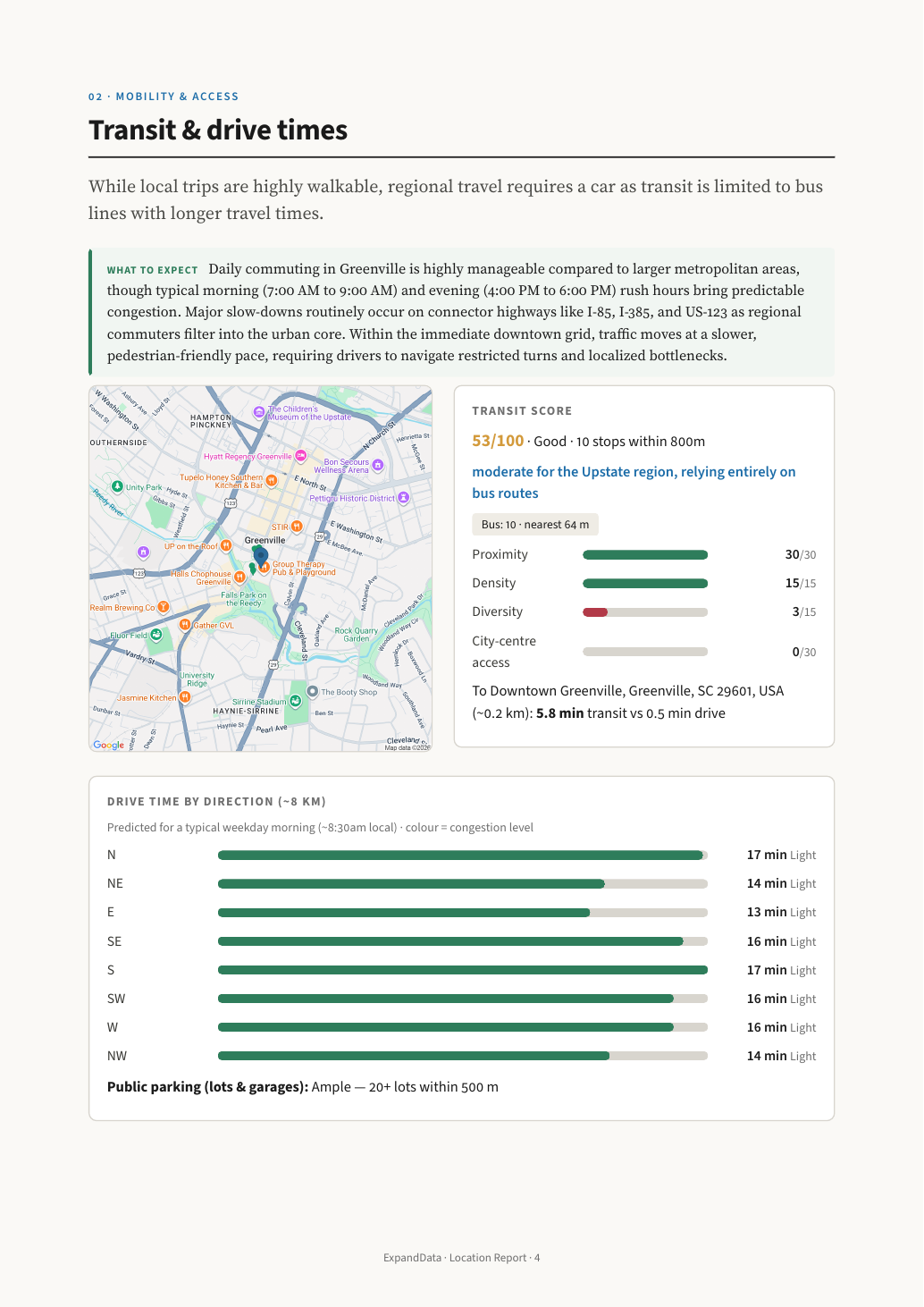Viewport: 924px width, 1307px height.
Task: Click the Children's Museum of the Upstate map marker
Action: [x=259, y=412]
